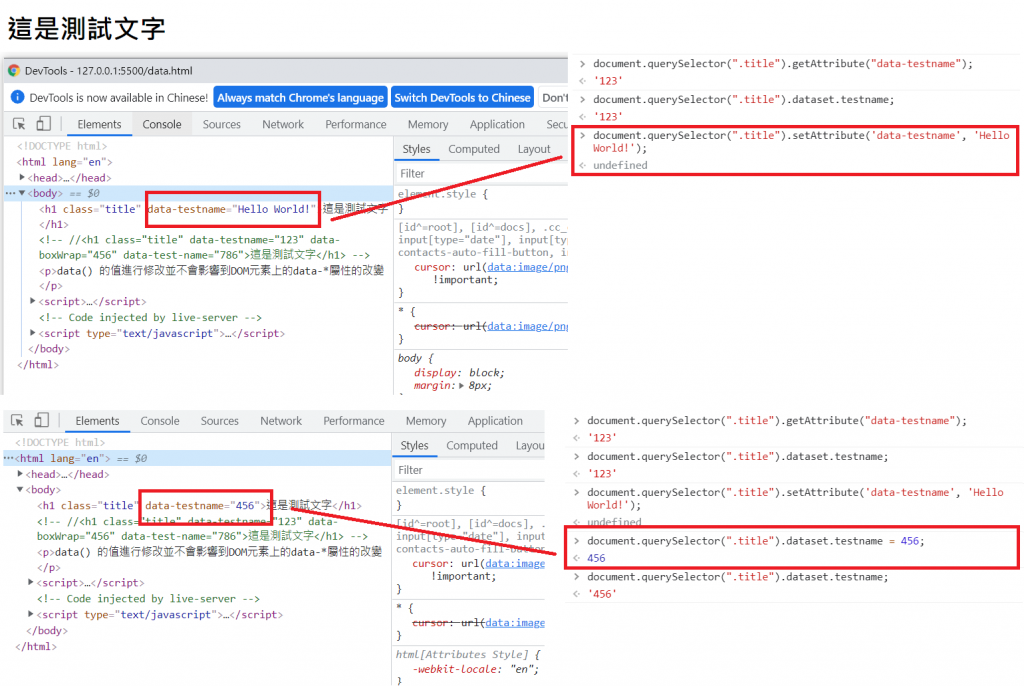Click the styles Filter field in the lower DevTools panel

(x=469, y=470)
